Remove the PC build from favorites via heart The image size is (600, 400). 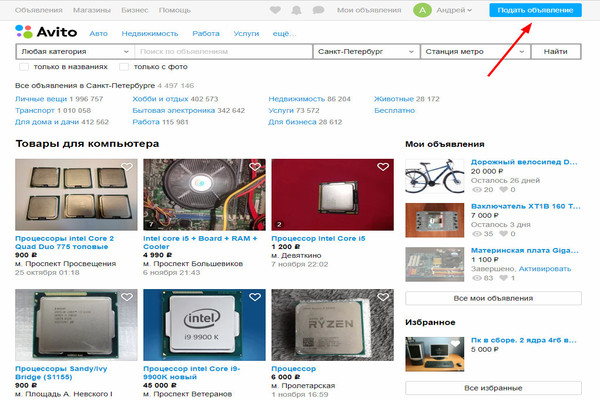(455, 343)
